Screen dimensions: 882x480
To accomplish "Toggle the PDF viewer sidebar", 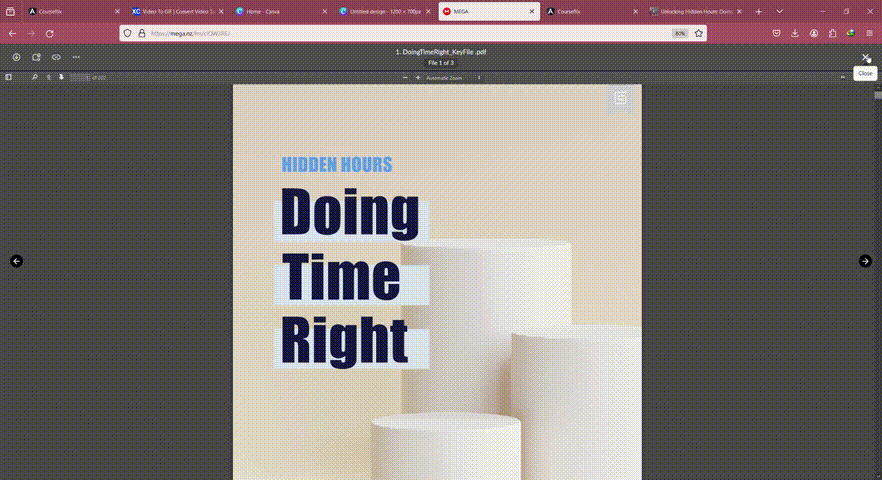I will click(8, 78).
